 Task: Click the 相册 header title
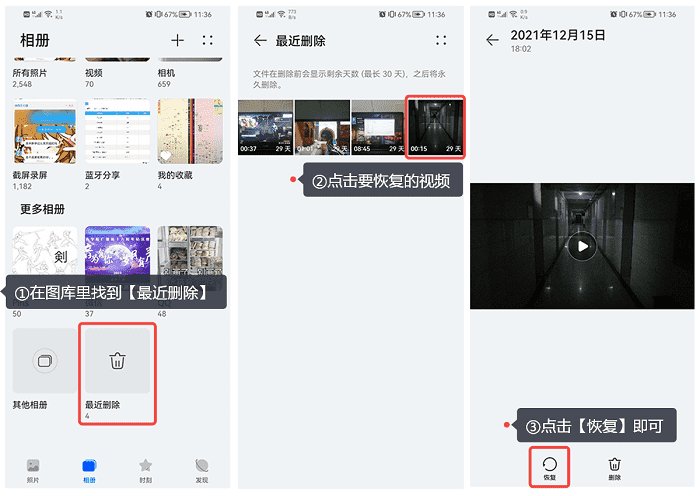tap(35, 40)
